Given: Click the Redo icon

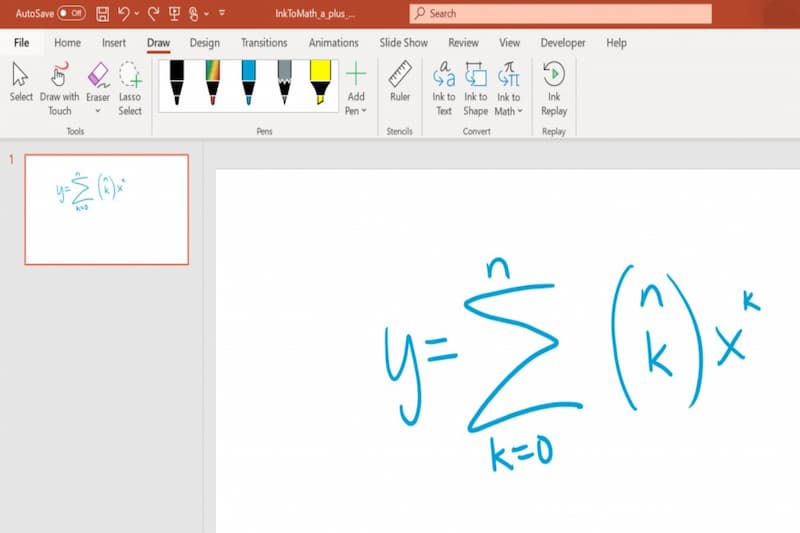Looking at the screenshot, I should (x=154, y=14).
